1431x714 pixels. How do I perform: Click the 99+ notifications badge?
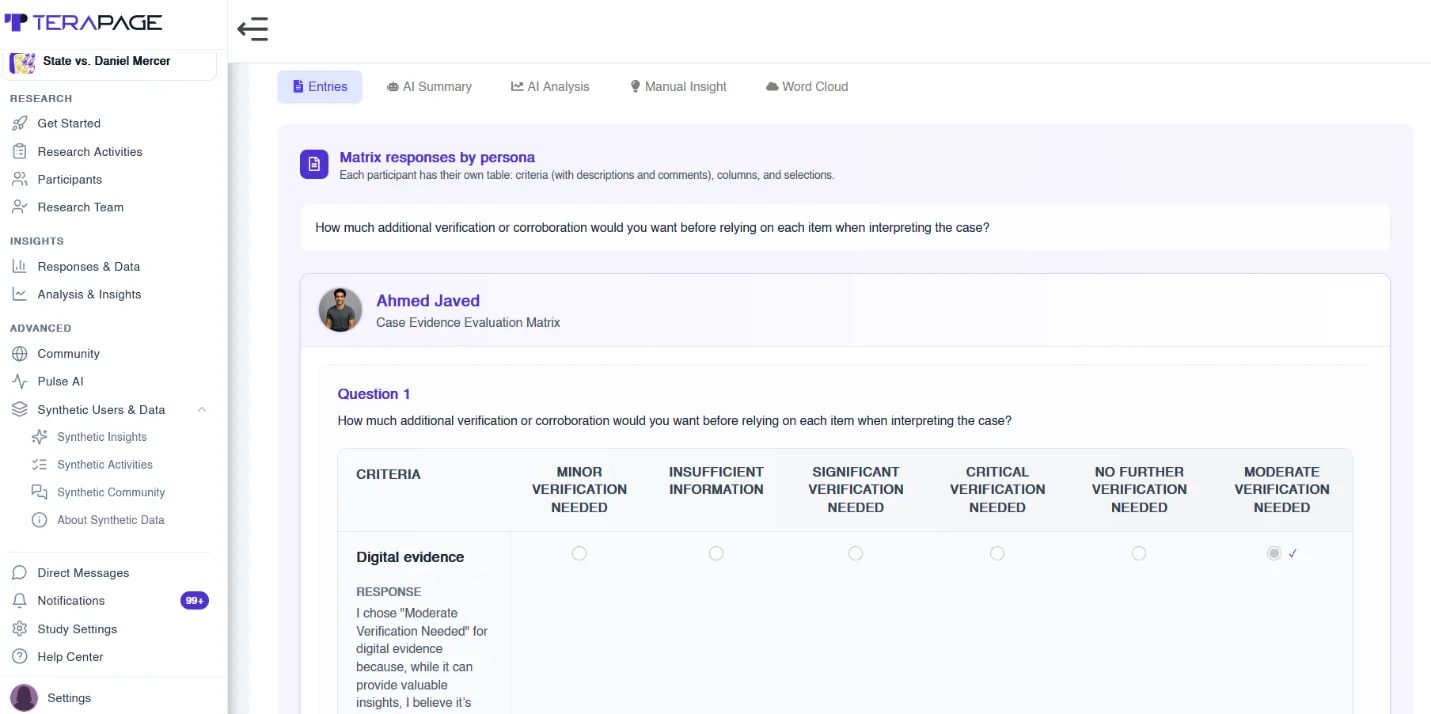(194, 601)
